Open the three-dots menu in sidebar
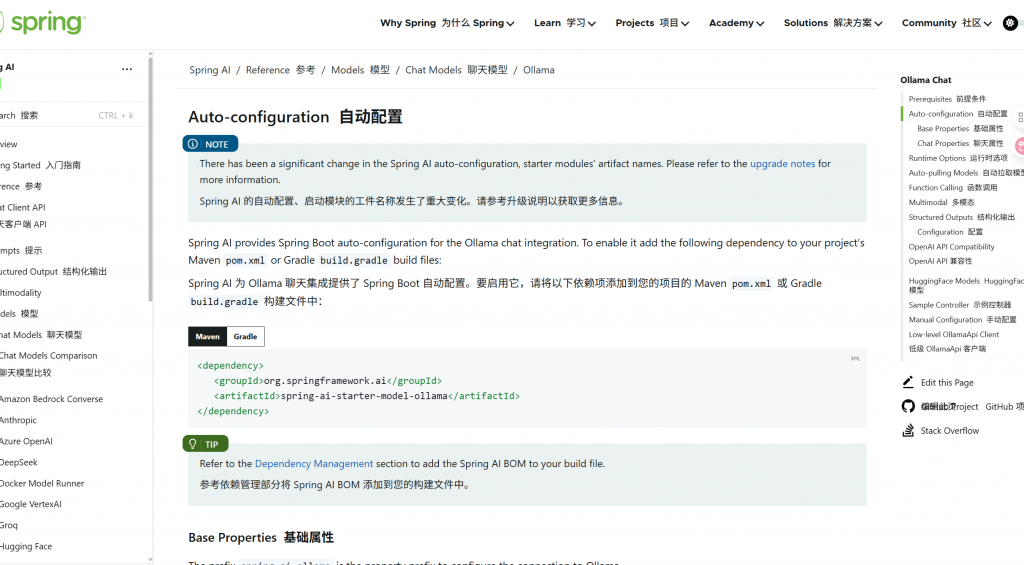This screenshot has width=1024, height=565. (127, 69)
